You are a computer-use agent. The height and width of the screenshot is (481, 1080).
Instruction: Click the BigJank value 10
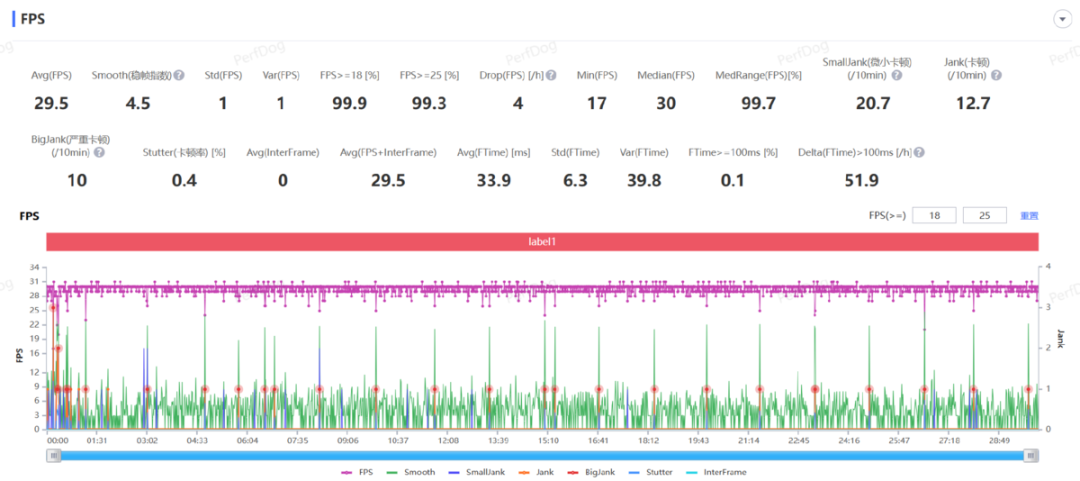pyautogui.click(x=77, y=181)
